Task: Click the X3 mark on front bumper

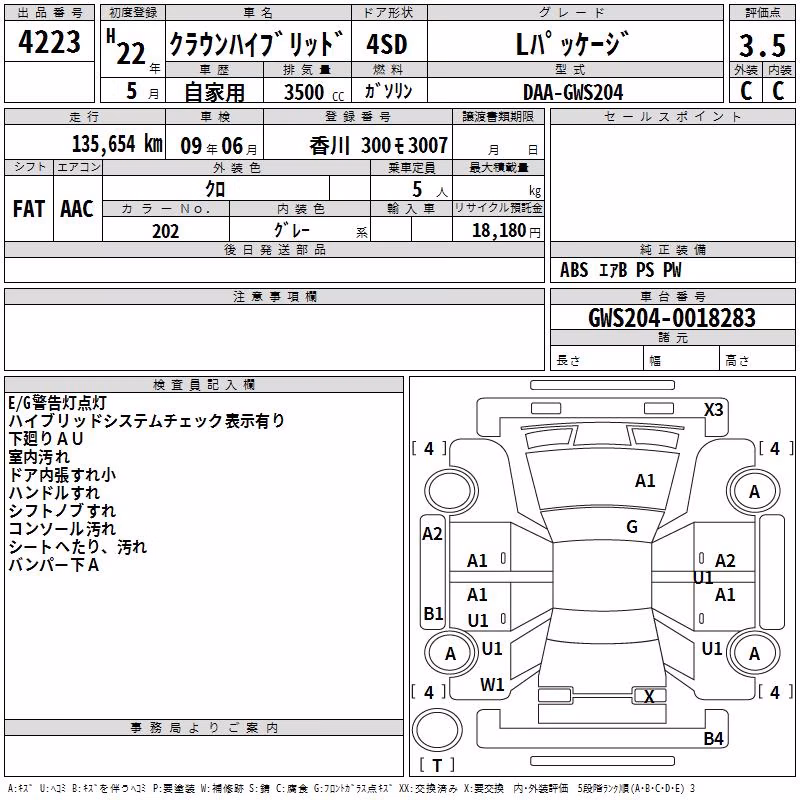Action: (x=713, y=410)
